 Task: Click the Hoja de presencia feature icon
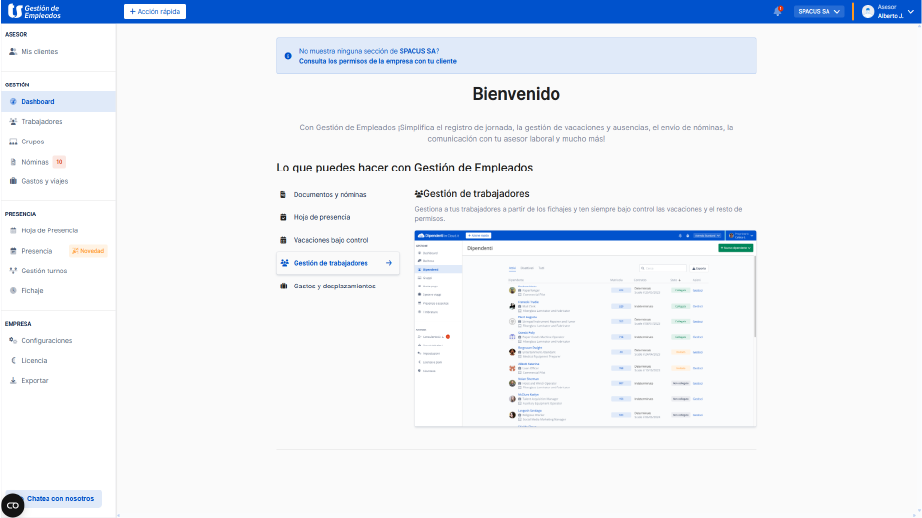(x=283, y=217)
